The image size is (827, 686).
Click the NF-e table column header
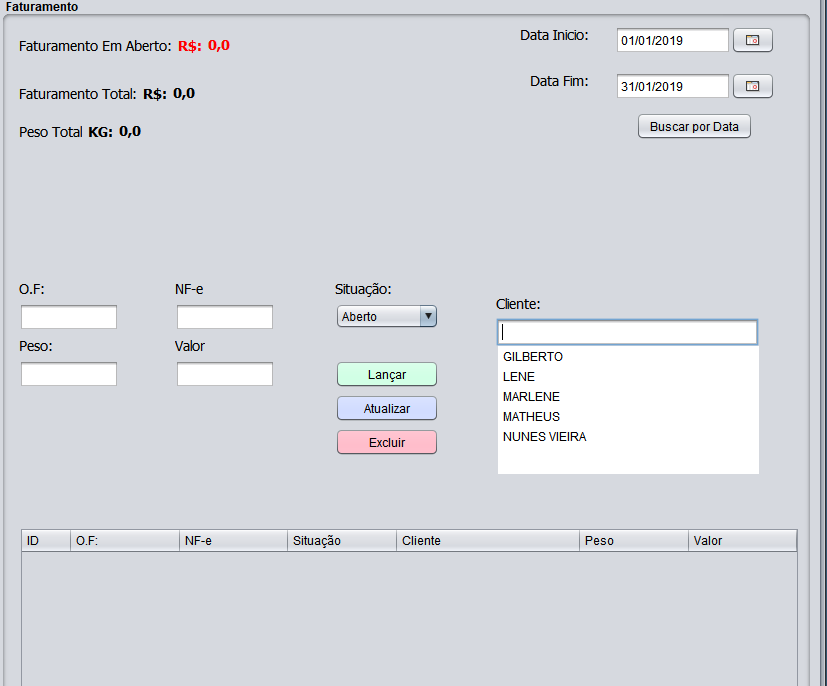point(233,541)
